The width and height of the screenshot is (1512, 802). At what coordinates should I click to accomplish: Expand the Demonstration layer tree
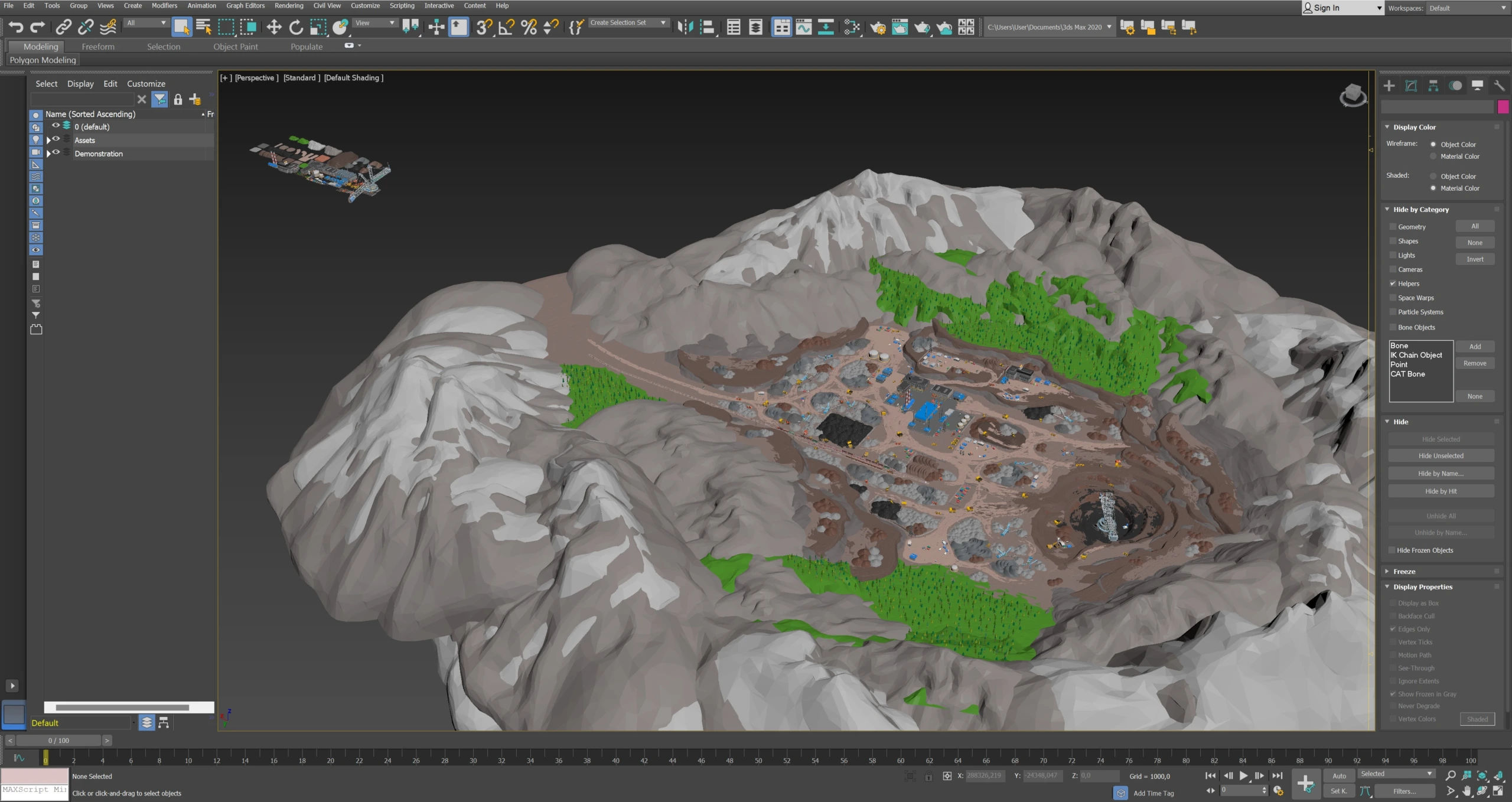coord(48,154)
